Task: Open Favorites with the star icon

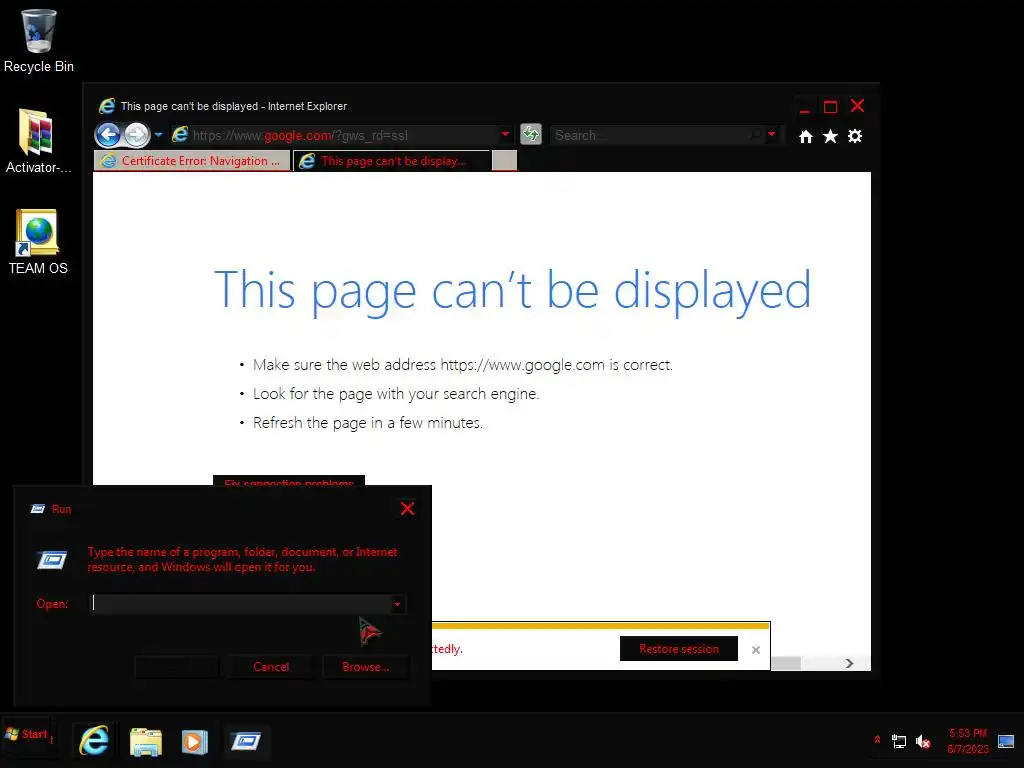Action: point(830,136)
